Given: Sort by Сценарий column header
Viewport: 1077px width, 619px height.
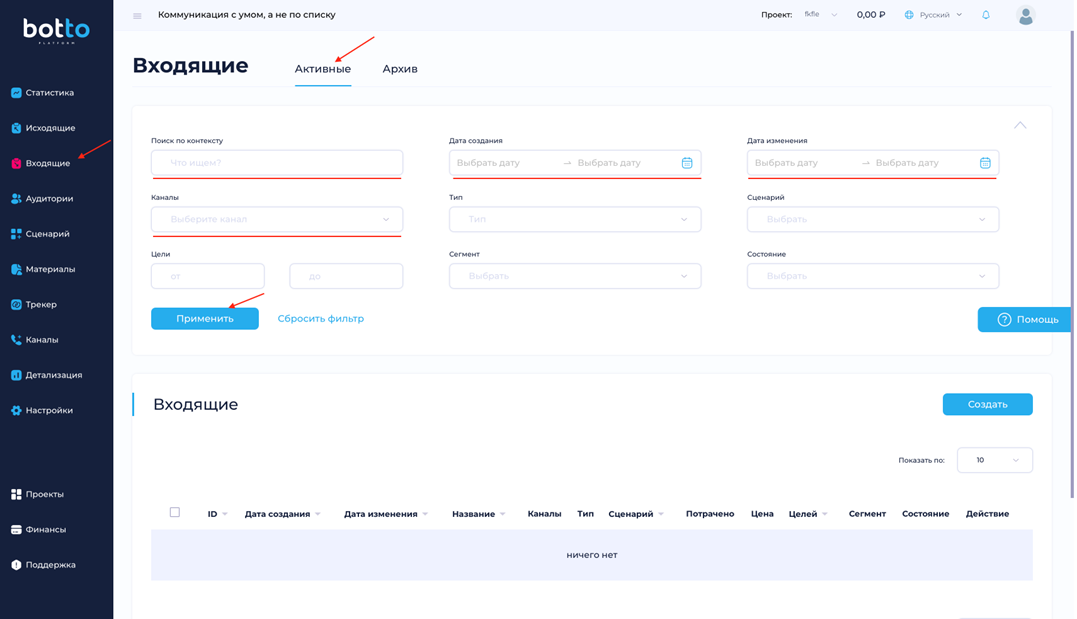Looking at the screenshot, I should pyautogui.click(x=636, y=514).
